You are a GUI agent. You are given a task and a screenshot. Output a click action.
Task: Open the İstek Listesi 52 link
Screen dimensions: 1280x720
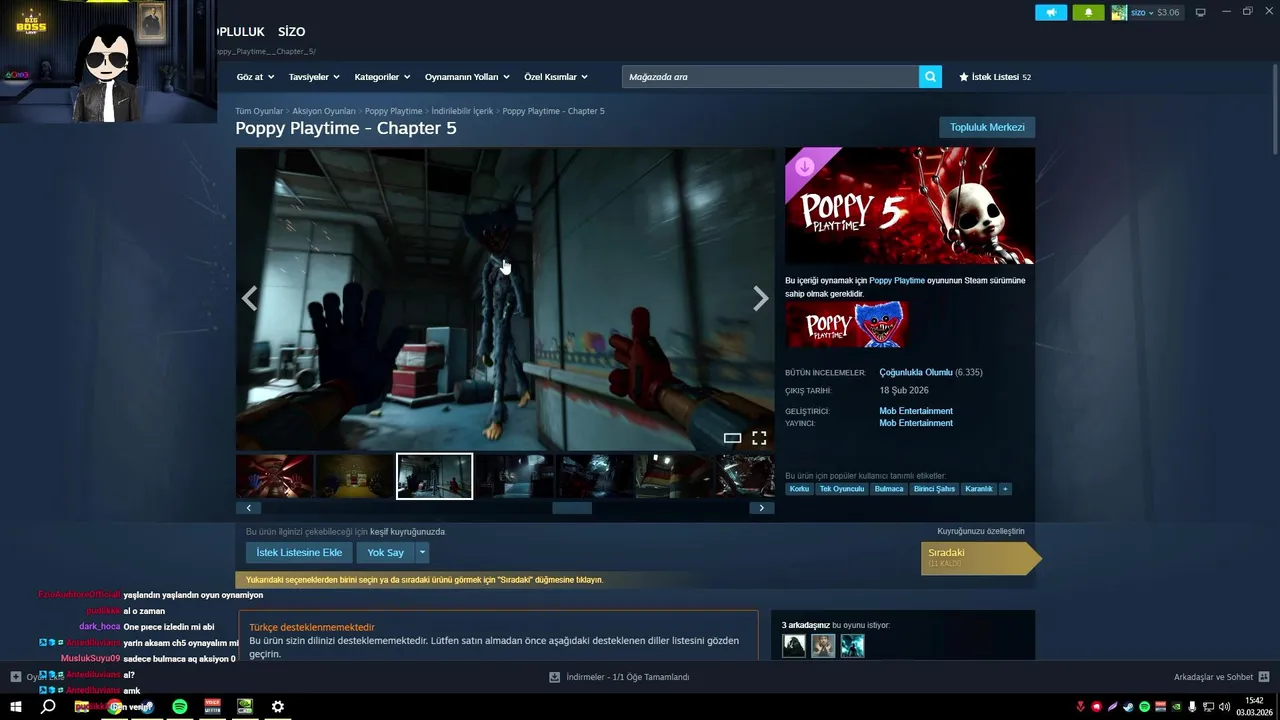(995, 77)
